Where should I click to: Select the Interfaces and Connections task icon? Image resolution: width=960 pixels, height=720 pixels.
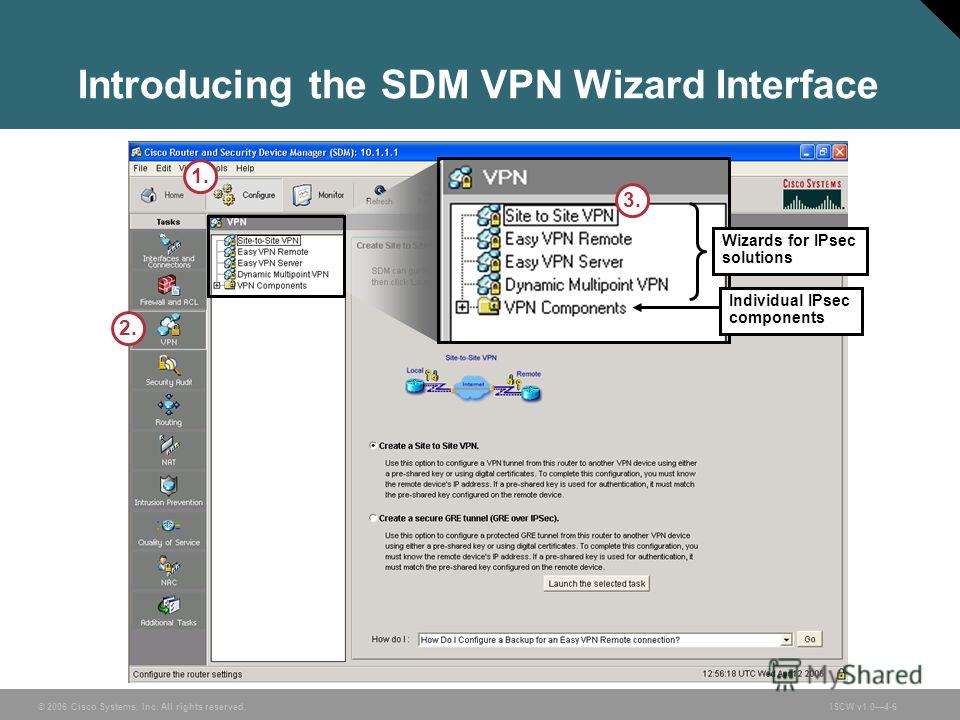point(168,251)
